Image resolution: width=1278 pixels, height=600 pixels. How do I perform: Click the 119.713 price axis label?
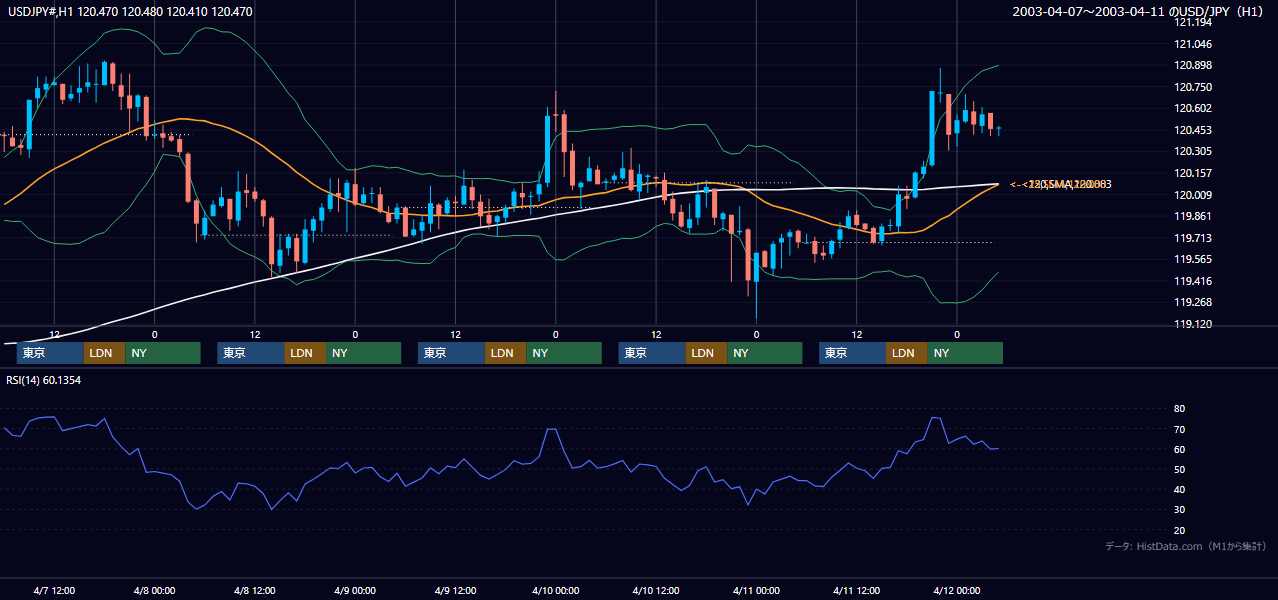tap(1193, 238)
